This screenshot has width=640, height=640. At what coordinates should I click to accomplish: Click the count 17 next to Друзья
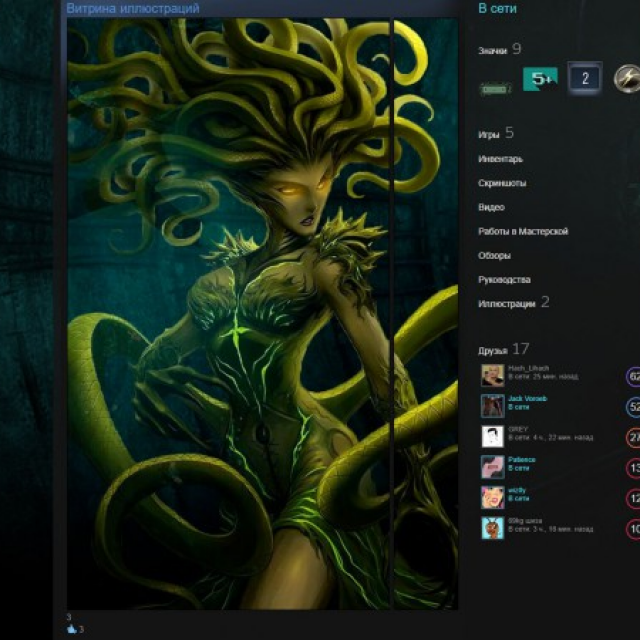click(520, 349)
